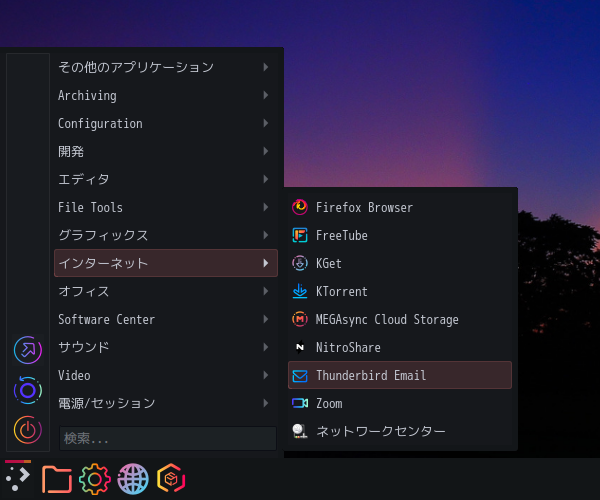Open the settings gear icon in taskbar
600x500 pixels.
[95, 479]
